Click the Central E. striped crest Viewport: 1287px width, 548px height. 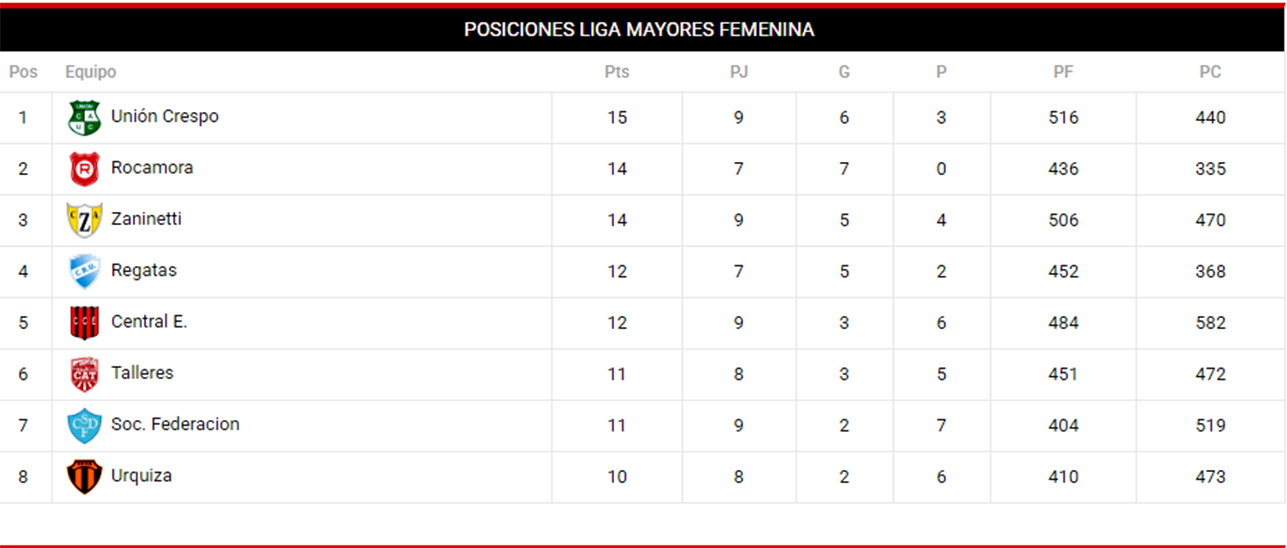point(84,323)
